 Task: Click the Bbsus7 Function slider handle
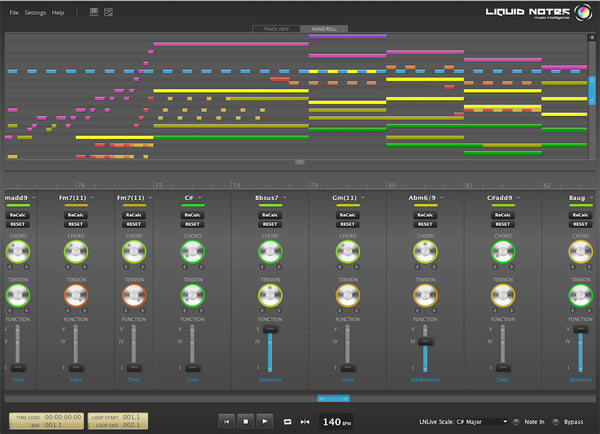[x=268, y=329]
